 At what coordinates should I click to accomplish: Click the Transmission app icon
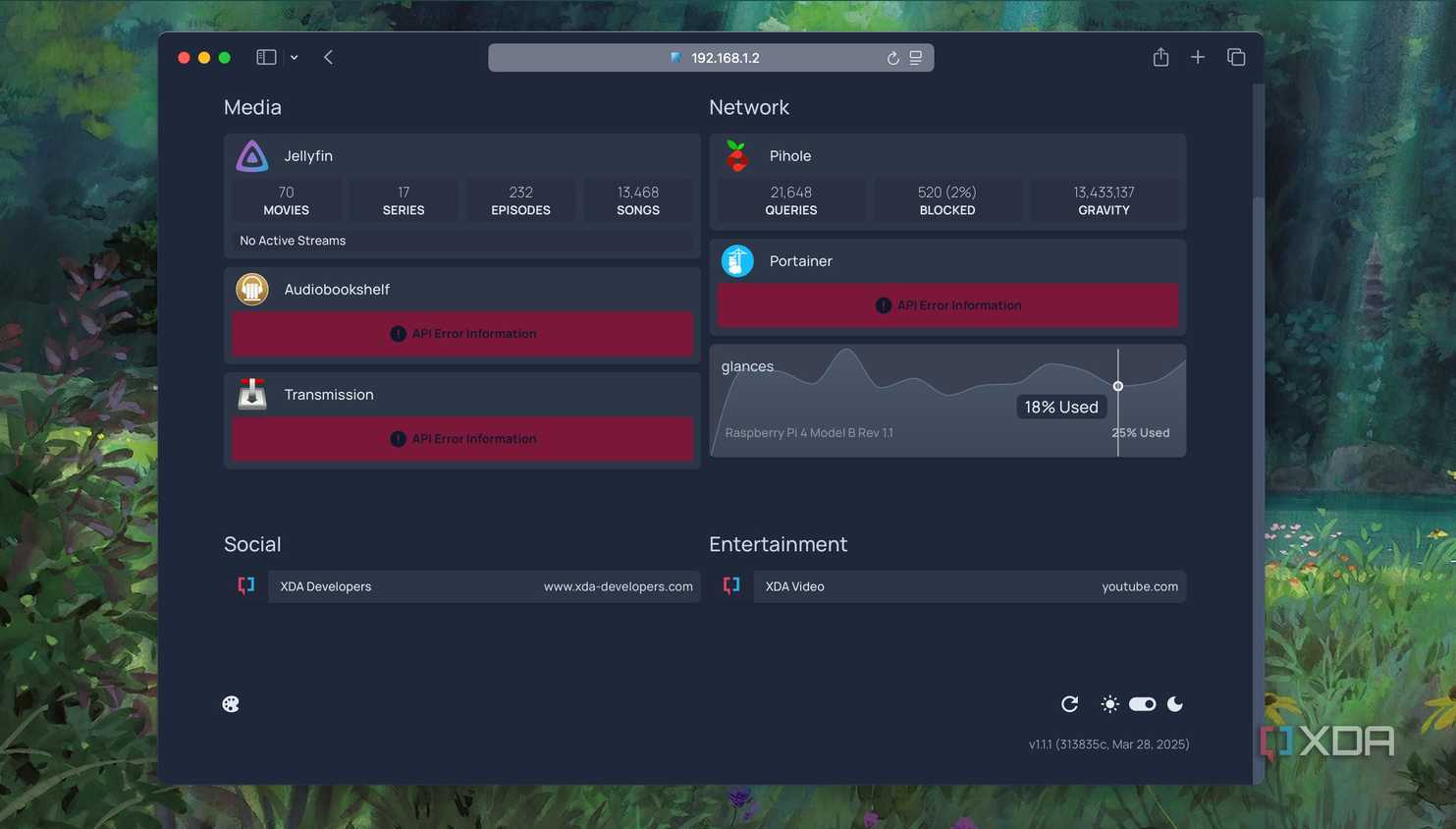click(x=252, y=395)
